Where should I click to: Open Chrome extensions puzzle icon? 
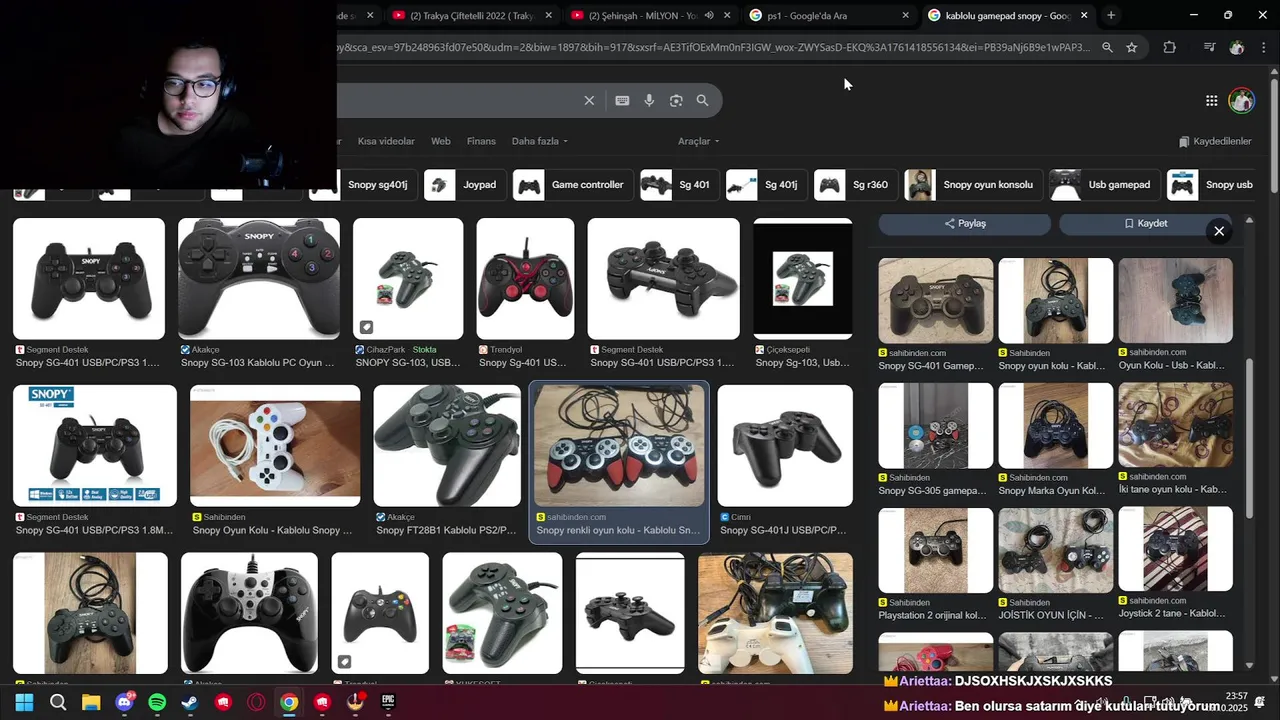[1170, 47]
